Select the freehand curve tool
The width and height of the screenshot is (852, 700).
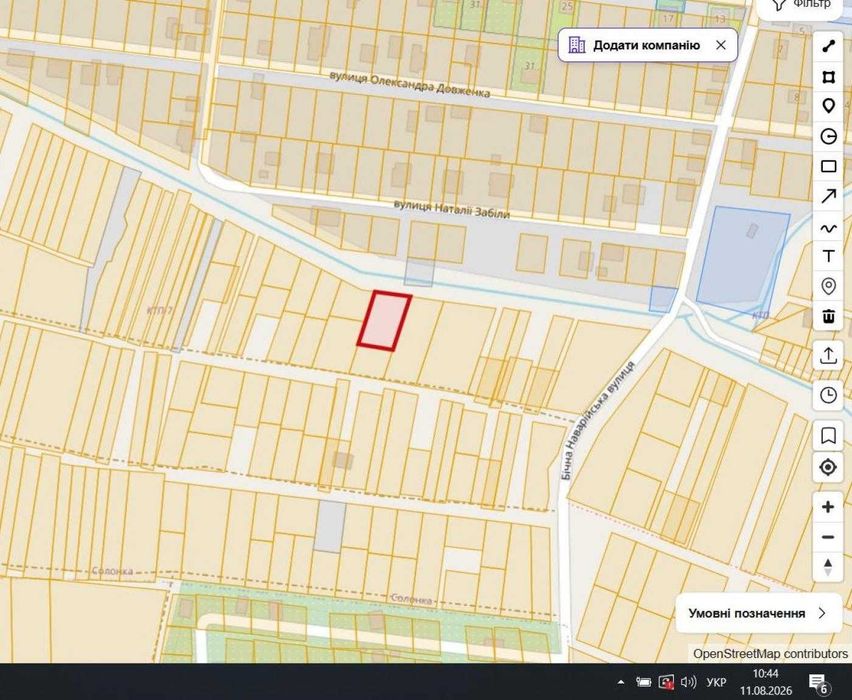coord(828,228)
